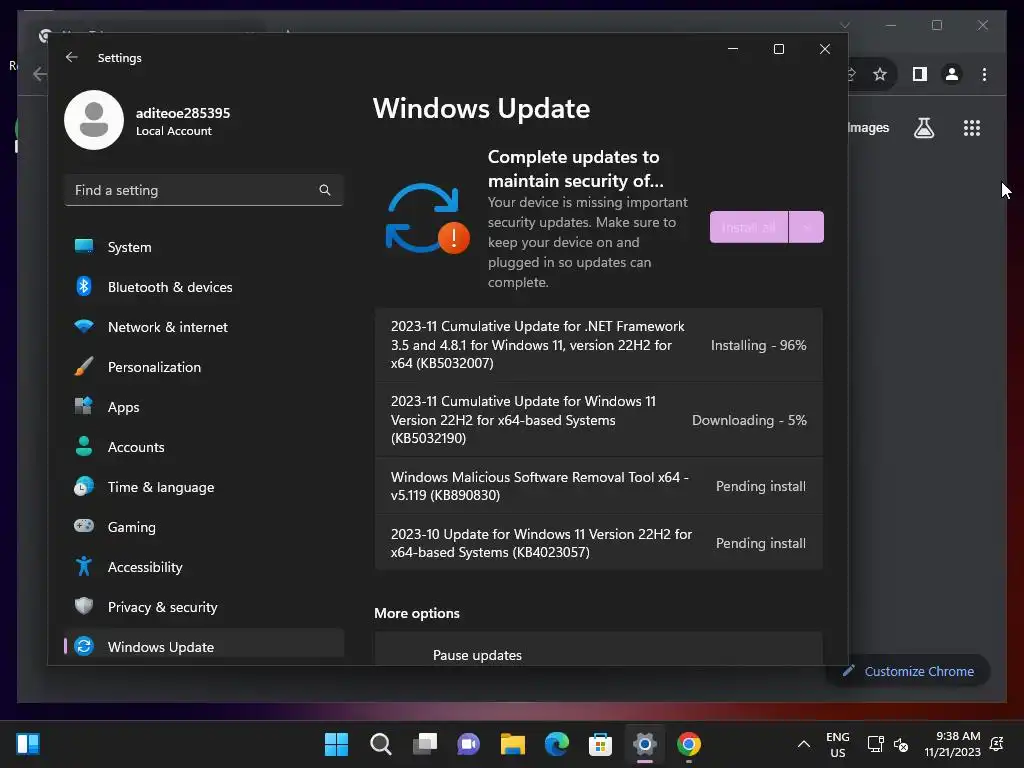Open the notification bell icon in the tray
Viewport: 1024px width, 768px height.
997,744
